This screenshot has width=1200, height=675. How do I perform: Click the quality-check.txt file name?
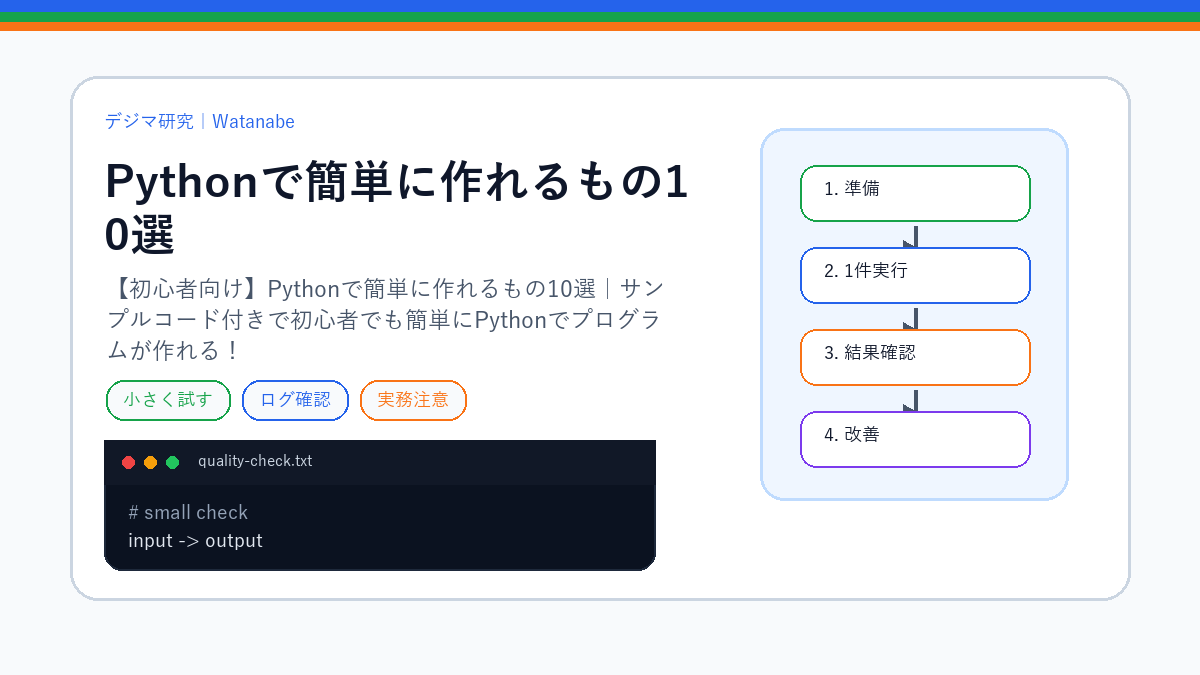point(255,461)
